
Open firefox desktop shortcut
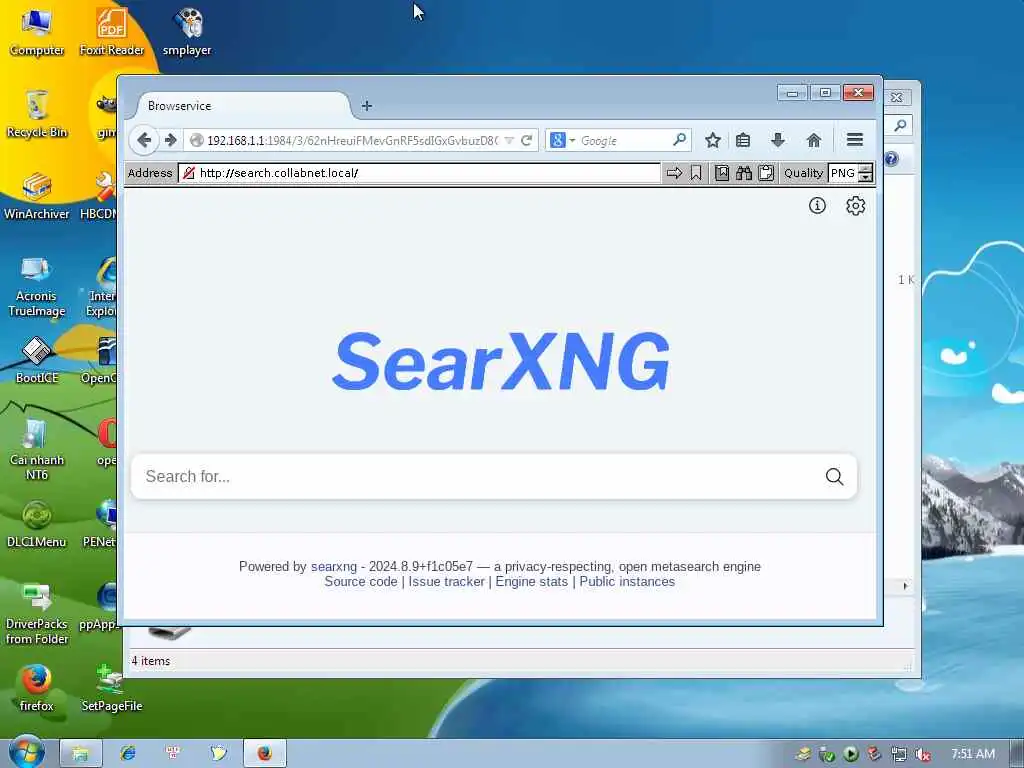click(37, 688)
